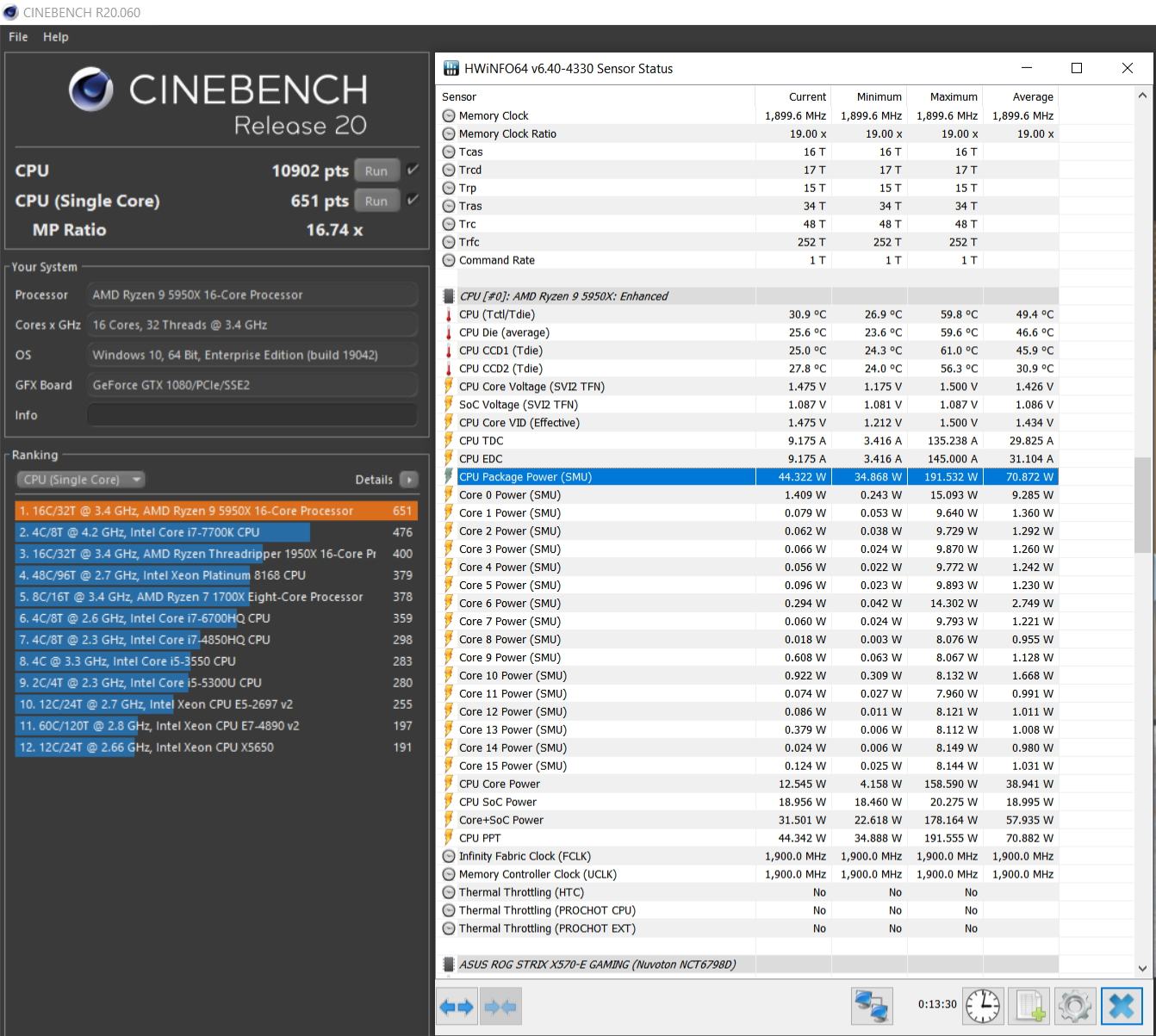This screenshot has width=1156, height=1036.
Task: Click the chip icon for CPU [#0] Ryzen 9 5950X
Action: tap(448, 296)
